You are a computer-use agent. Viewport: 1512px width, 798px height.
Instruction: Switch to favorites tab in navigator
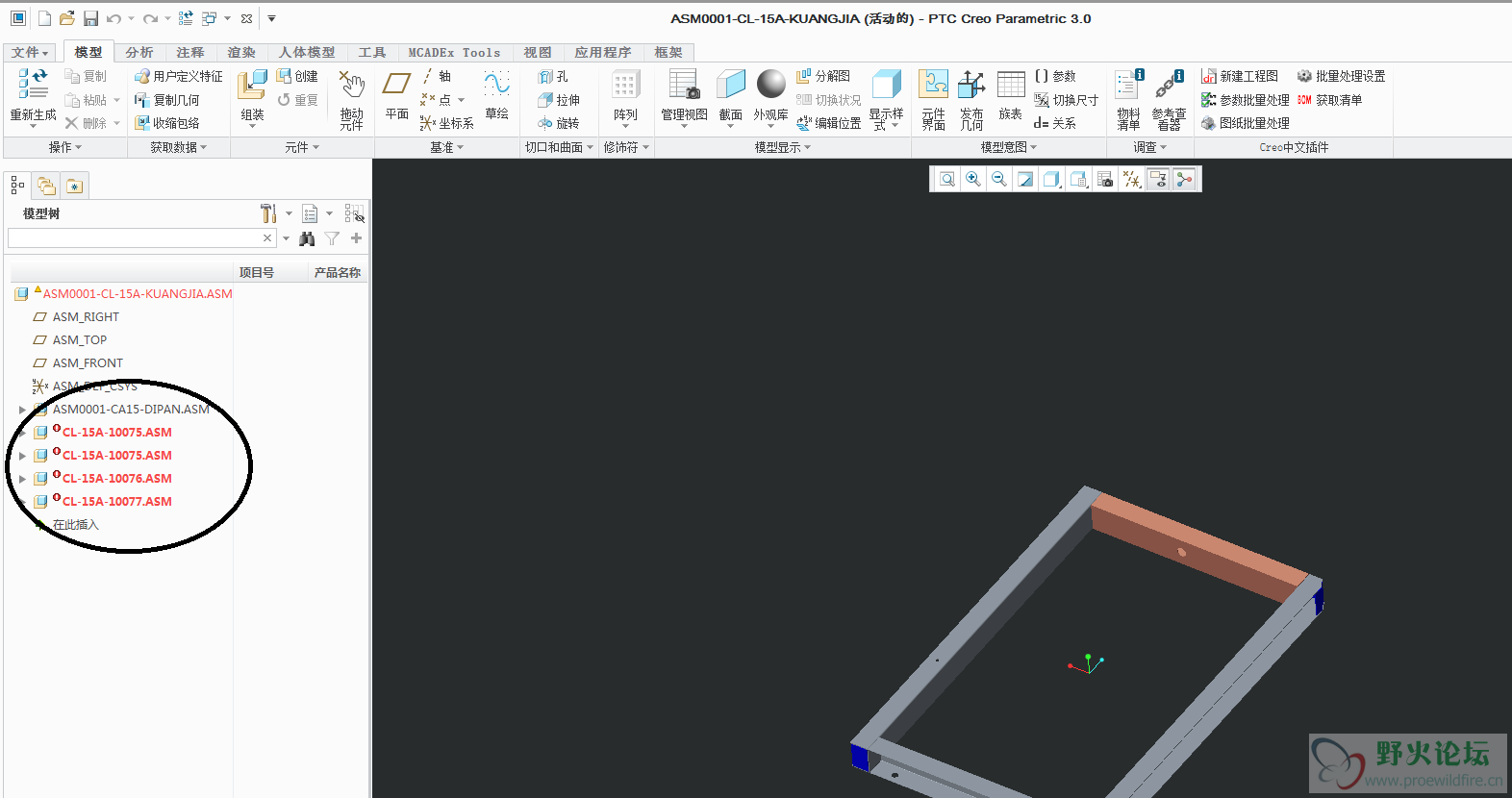(x=75, y=186)
